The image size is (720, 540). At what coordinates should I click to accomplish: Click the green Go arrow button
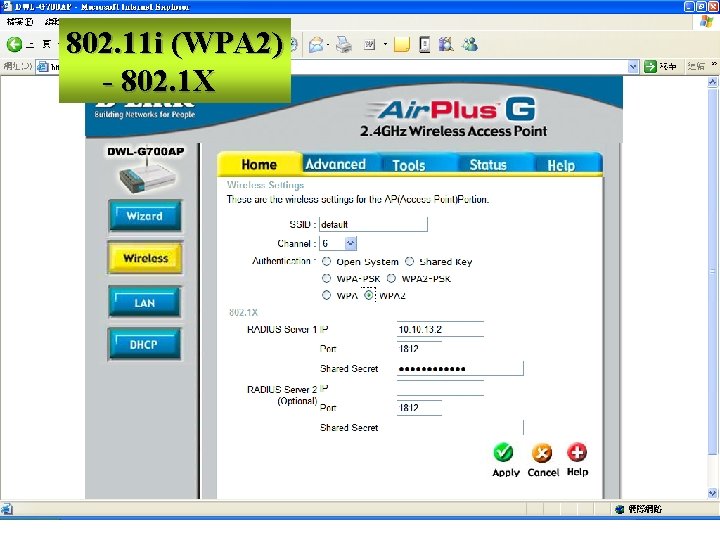(650, 67)
